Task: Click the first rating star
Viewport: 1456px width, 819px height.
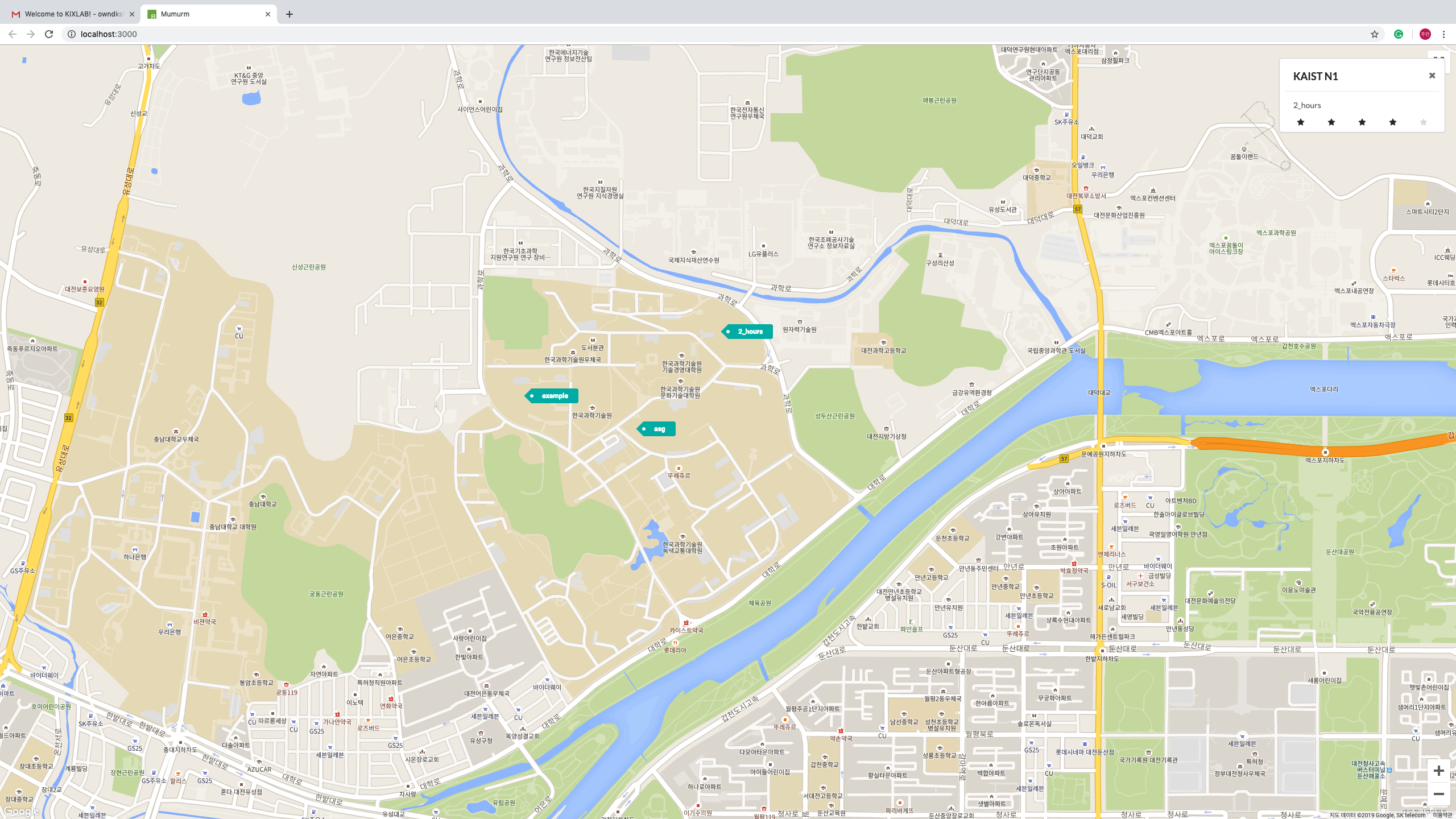Action: 1300,122
